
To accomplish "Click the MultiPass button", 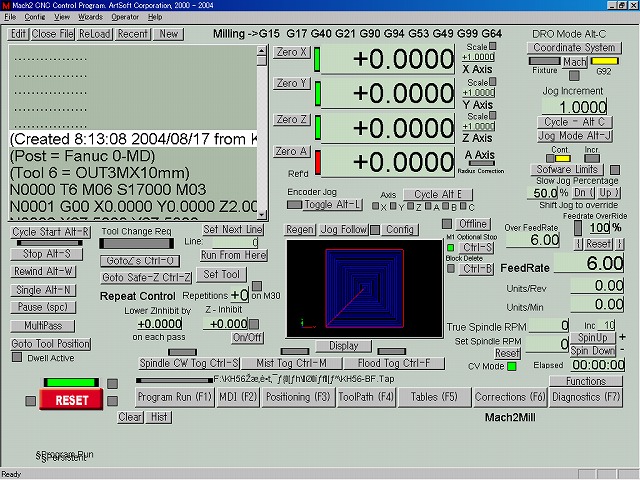I will click(43, 326).
